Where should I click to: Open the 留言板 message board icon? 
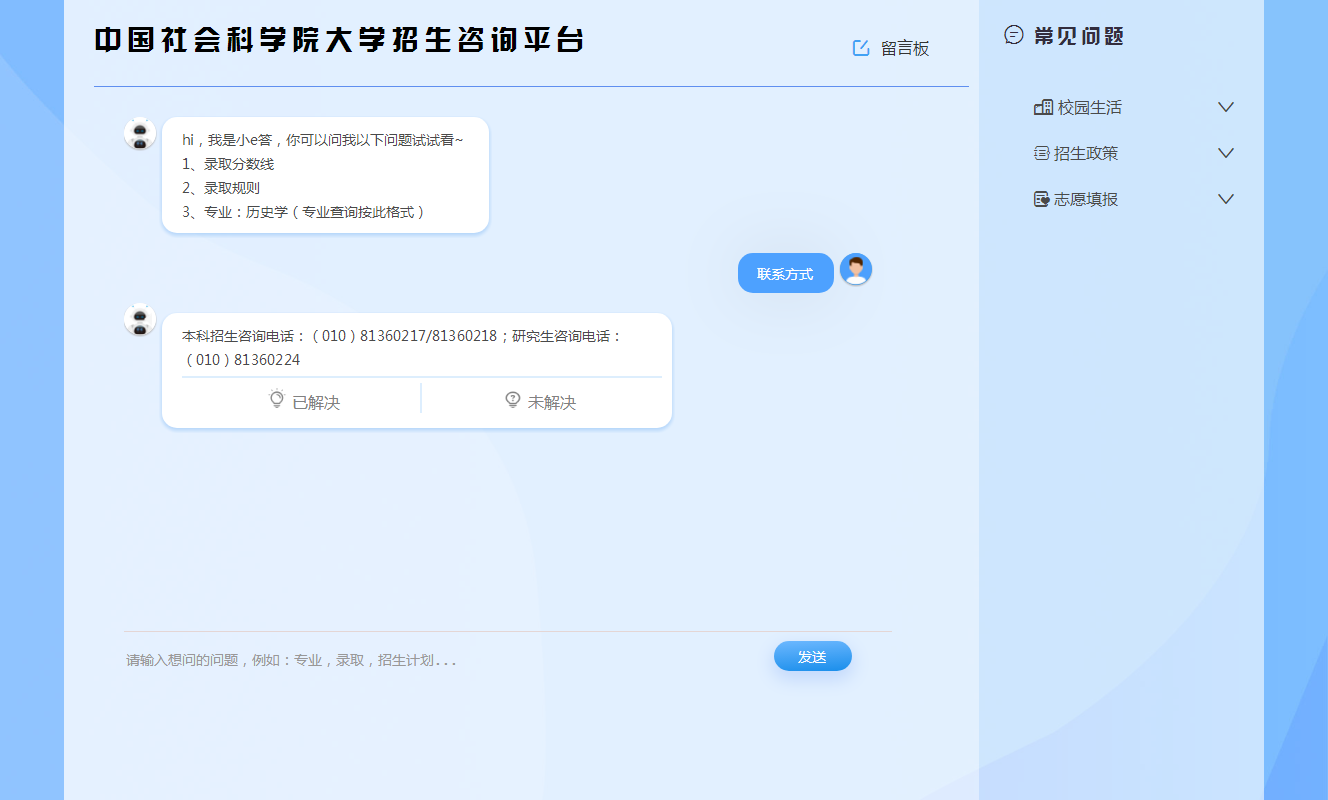pos(861,48)
